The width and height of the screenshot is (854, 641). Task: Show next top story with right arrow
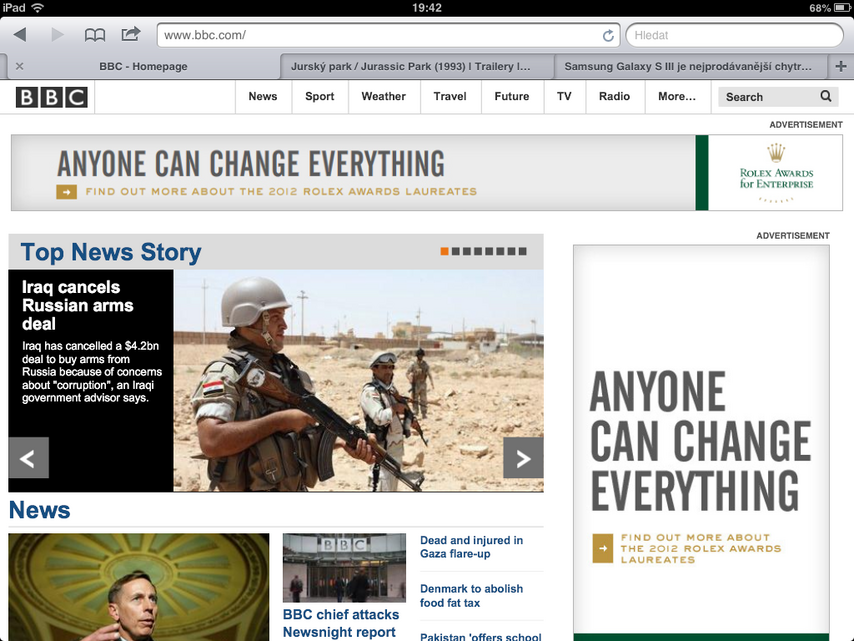(523, 458)
